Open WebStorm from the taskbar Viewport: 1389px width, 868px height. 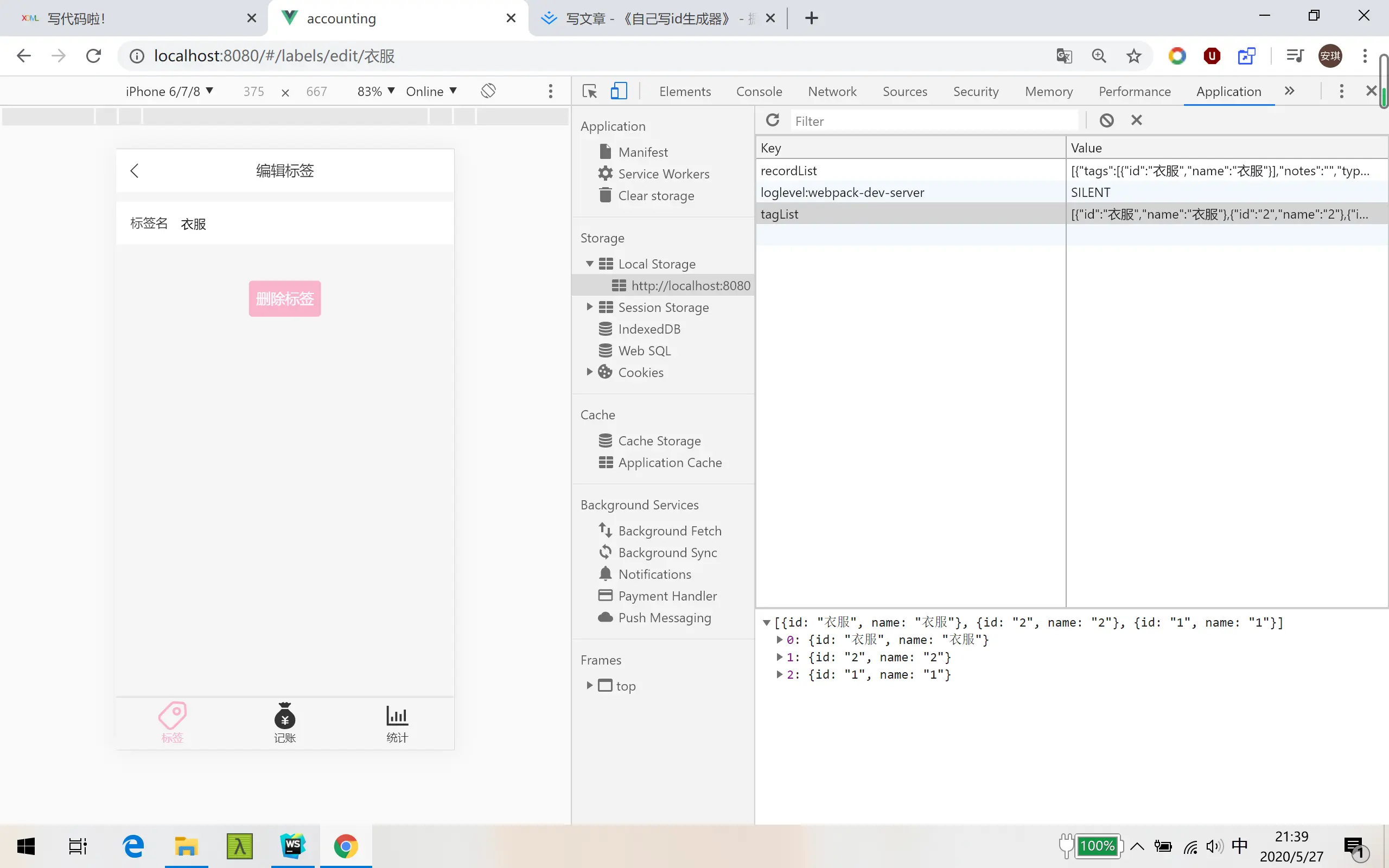click(293, 846)
